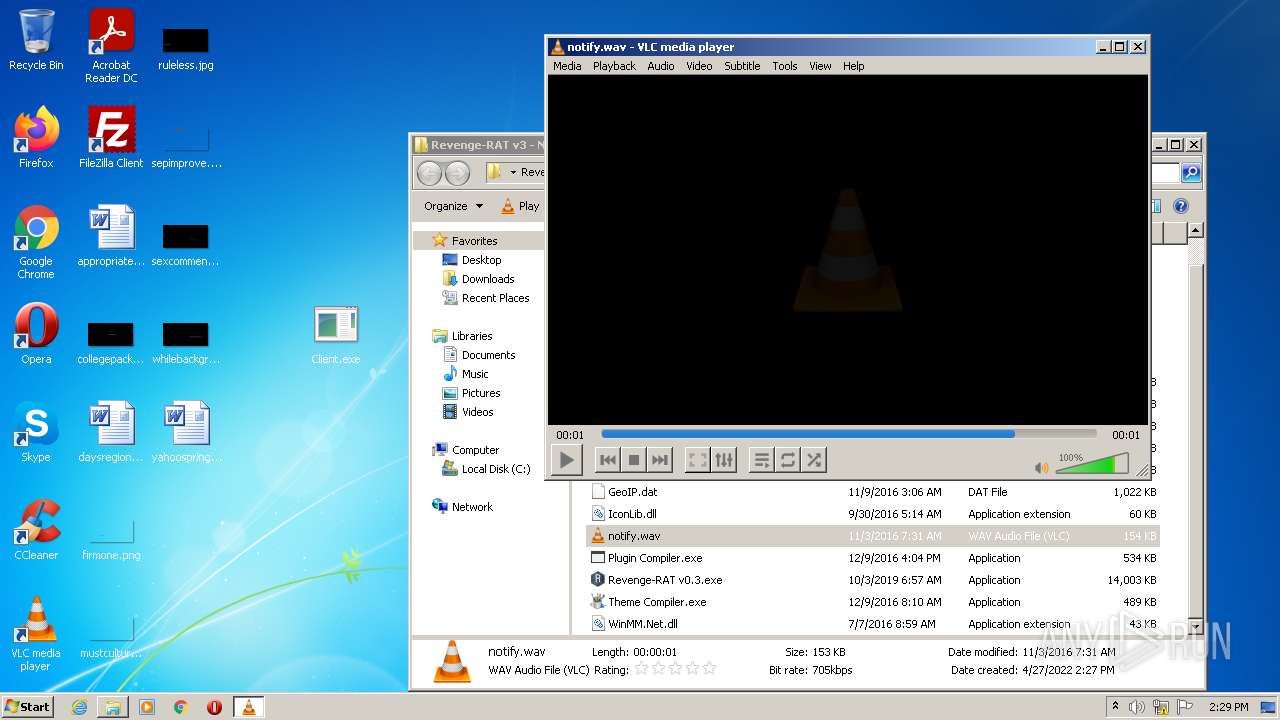Open the VLC Video menu
This screenshot has height=720, width=1280.
click(699, 66)
